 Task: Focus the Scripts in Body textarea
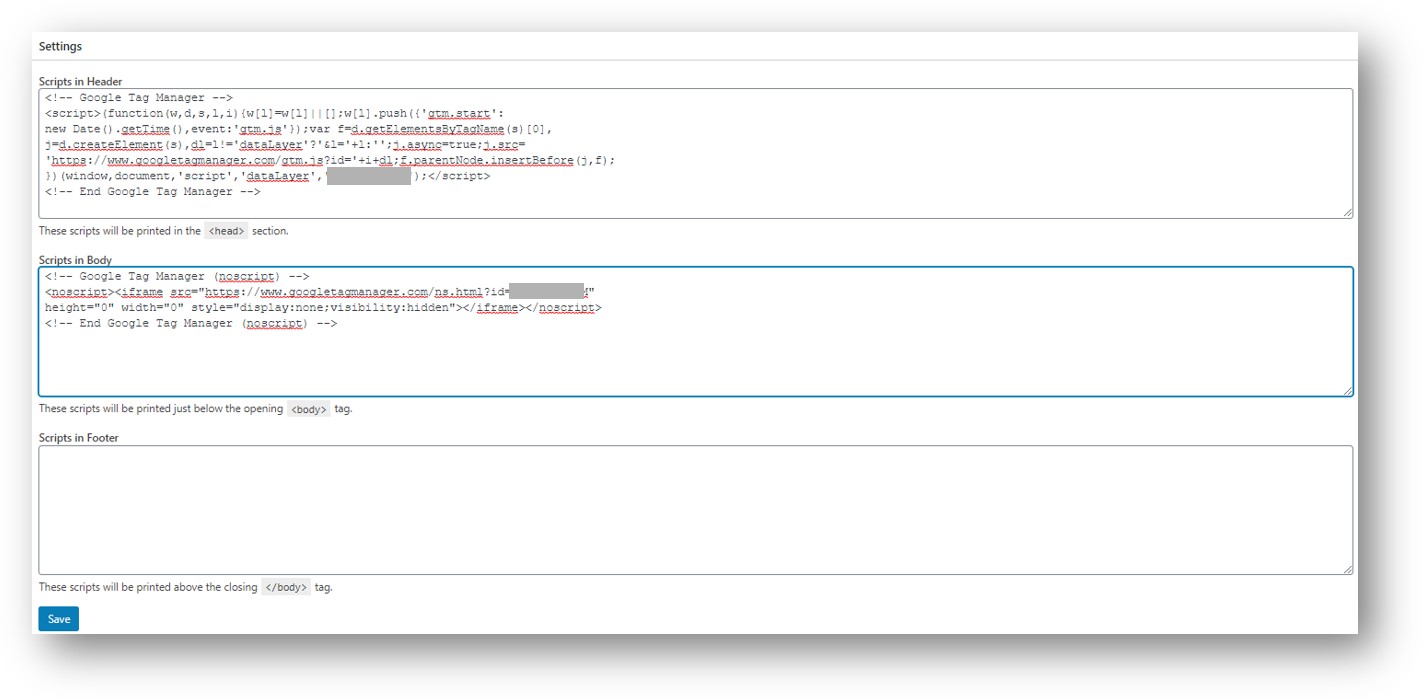point(695,331)
